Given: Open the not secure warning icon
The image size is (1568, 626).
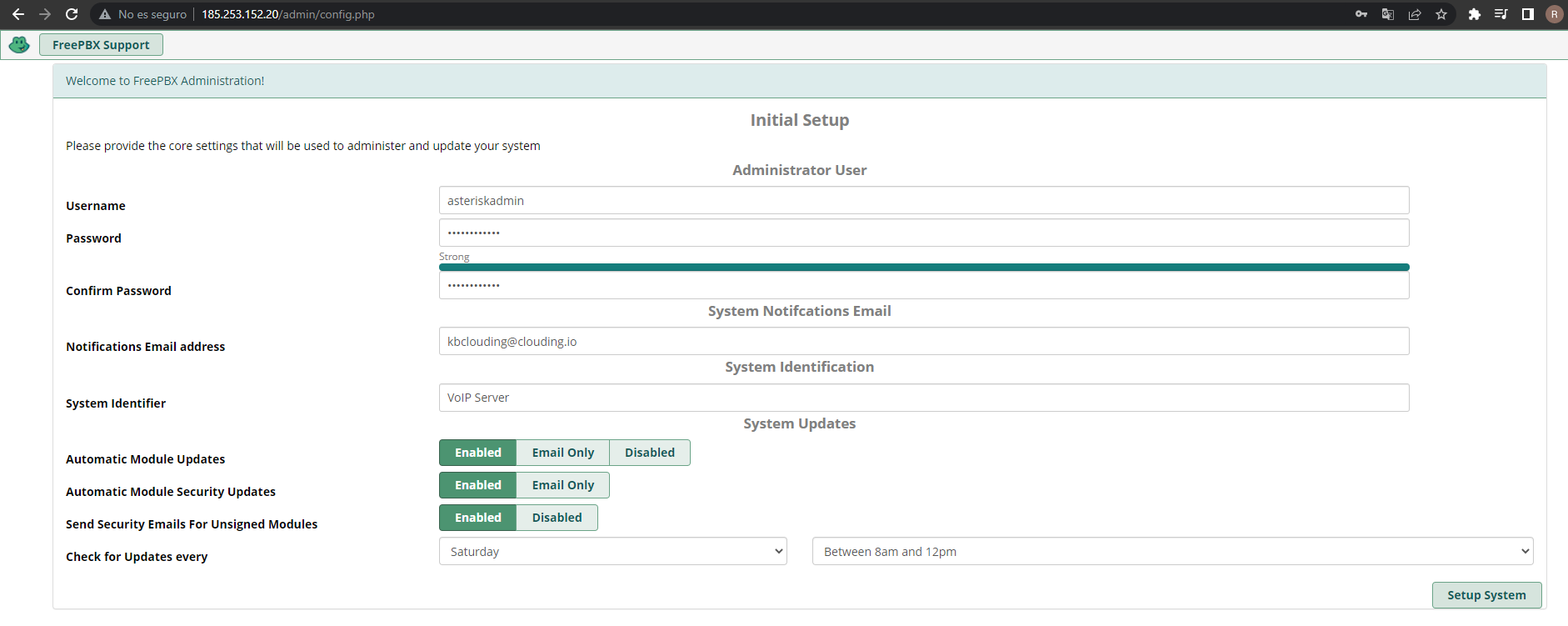Looking at the screenshot, I should (105, 14).
